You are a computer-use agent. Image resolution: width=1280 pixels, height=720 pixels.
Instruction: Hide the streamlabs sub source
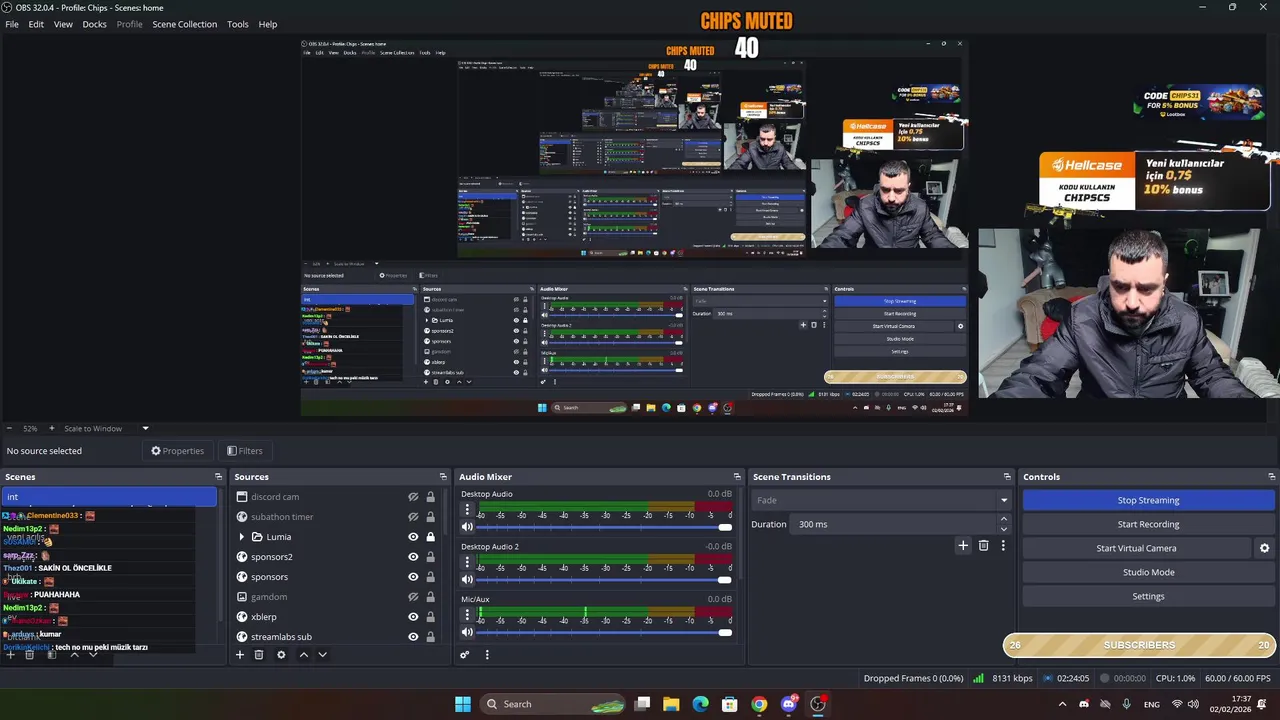click(413, 637)
